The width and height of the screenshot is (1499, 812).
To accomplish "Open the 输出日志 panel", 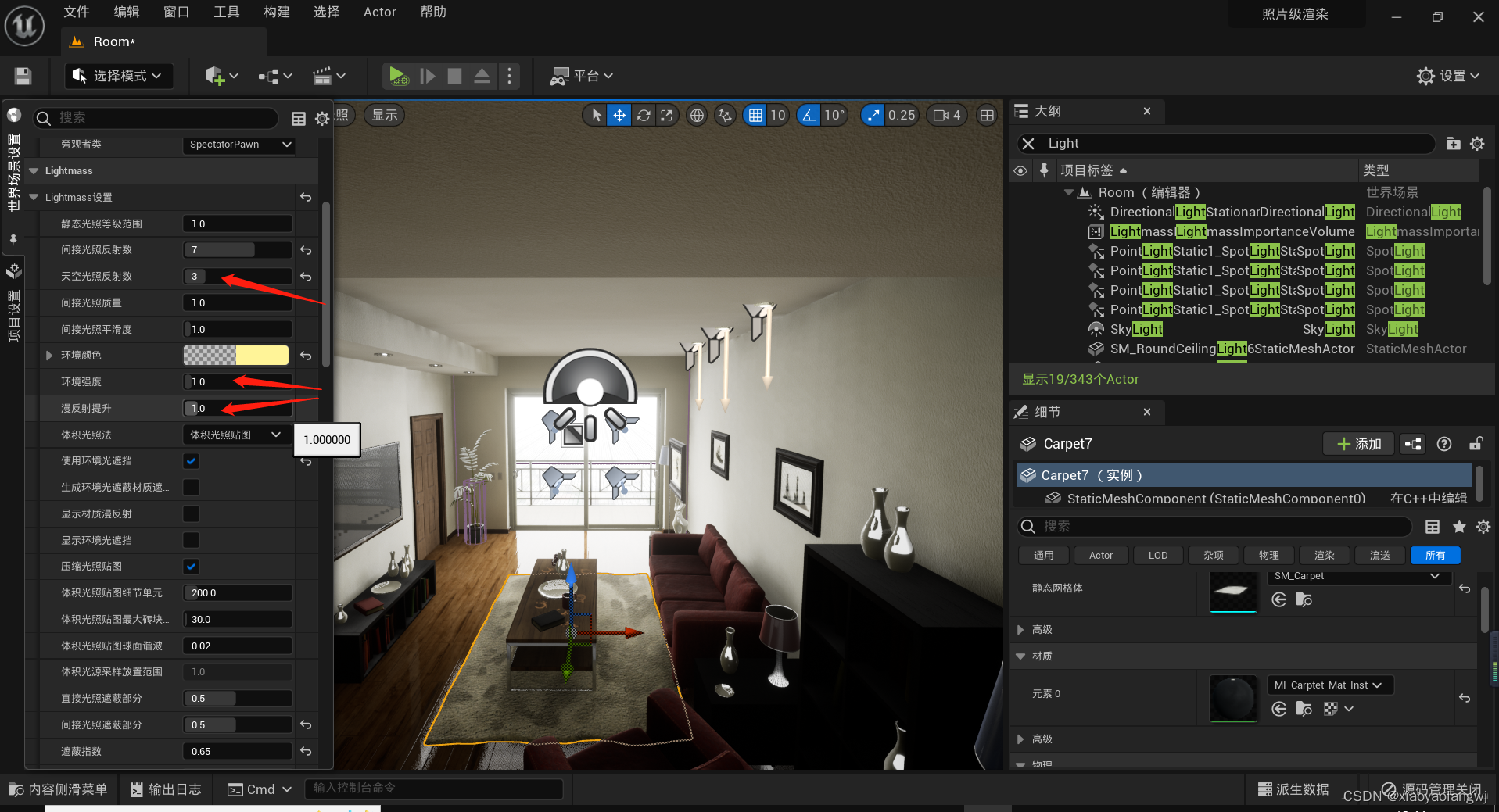I will [166, 789].
